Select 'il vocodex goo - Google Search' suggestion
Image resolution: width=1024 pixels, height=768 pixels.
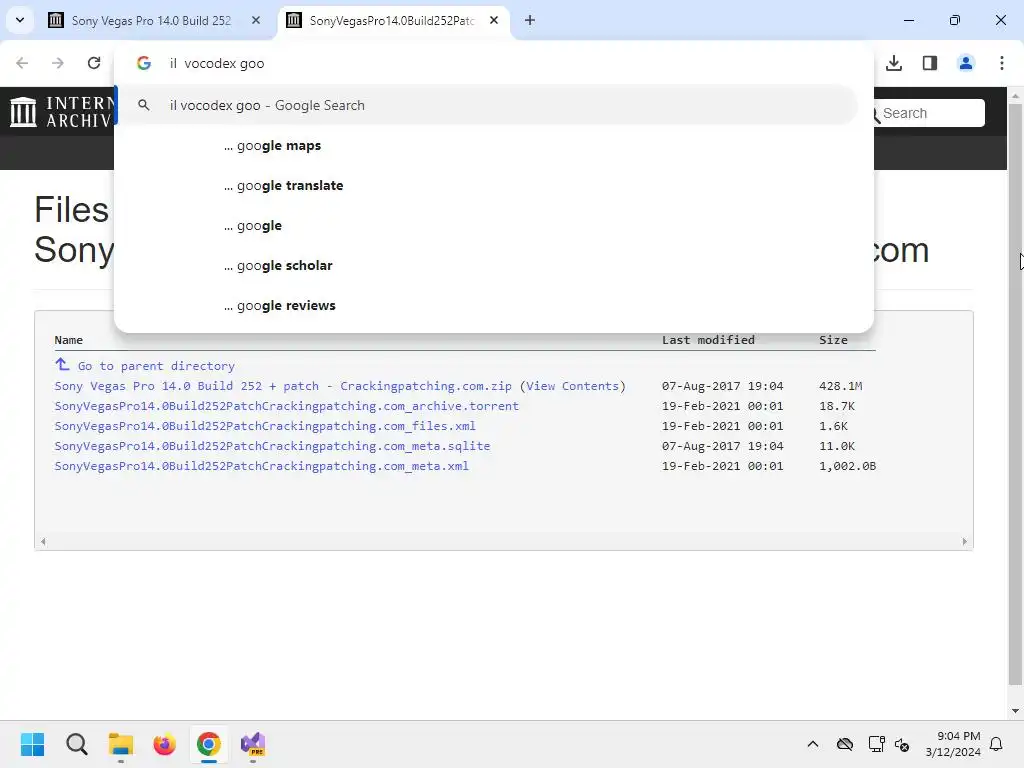pos(487,105)
